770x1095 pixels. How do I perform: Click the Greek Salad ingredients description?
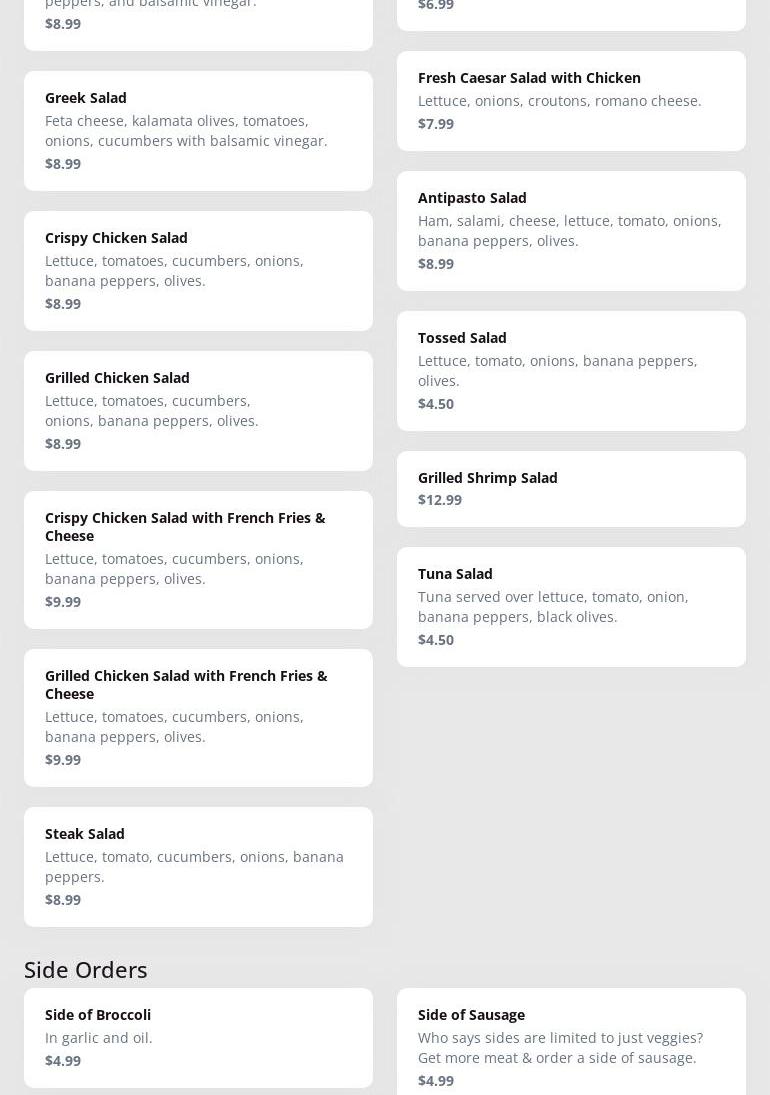[186, 131]
